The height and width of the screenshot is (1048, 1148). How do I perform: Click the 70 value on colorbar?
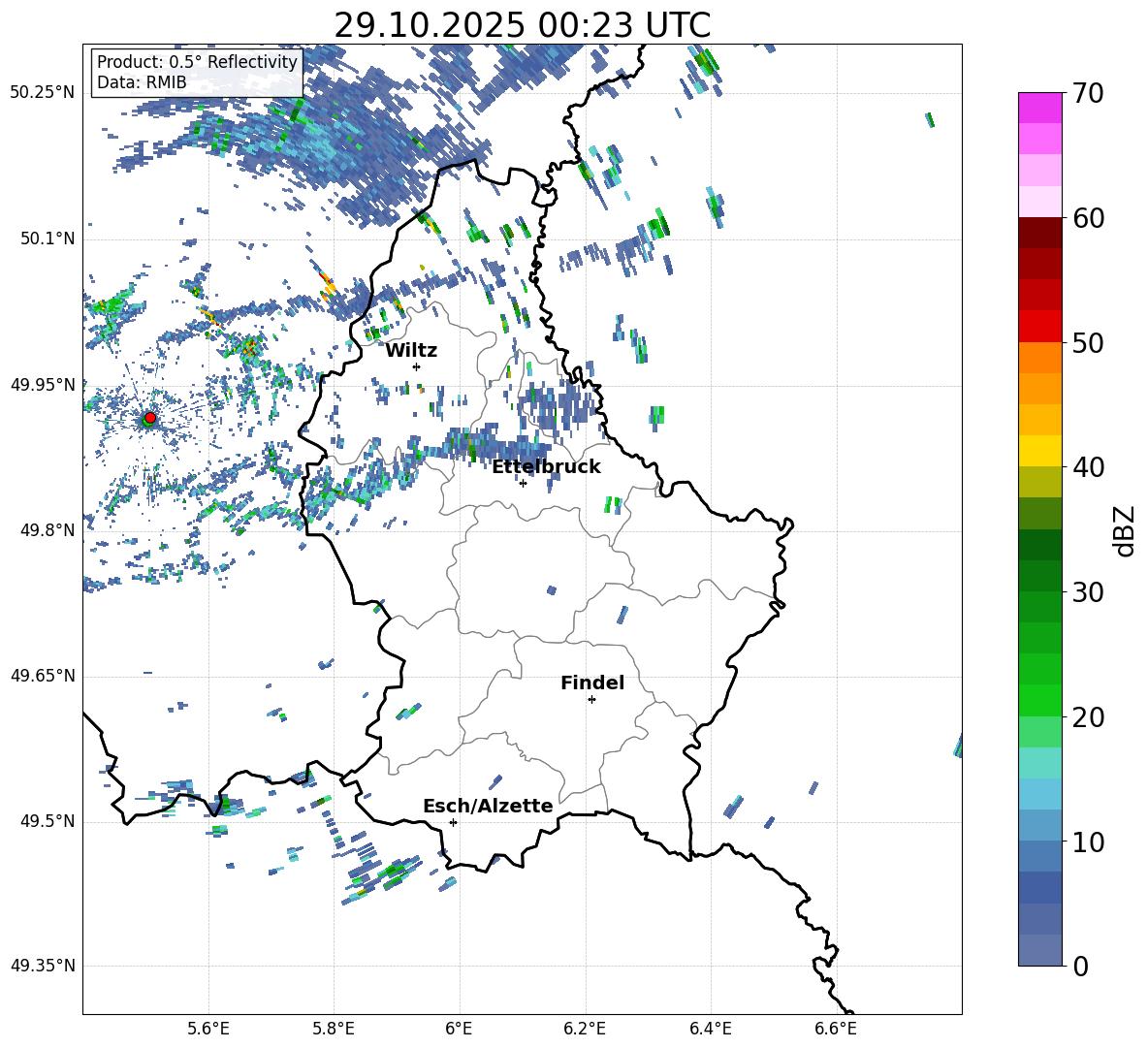[1088, 93]
